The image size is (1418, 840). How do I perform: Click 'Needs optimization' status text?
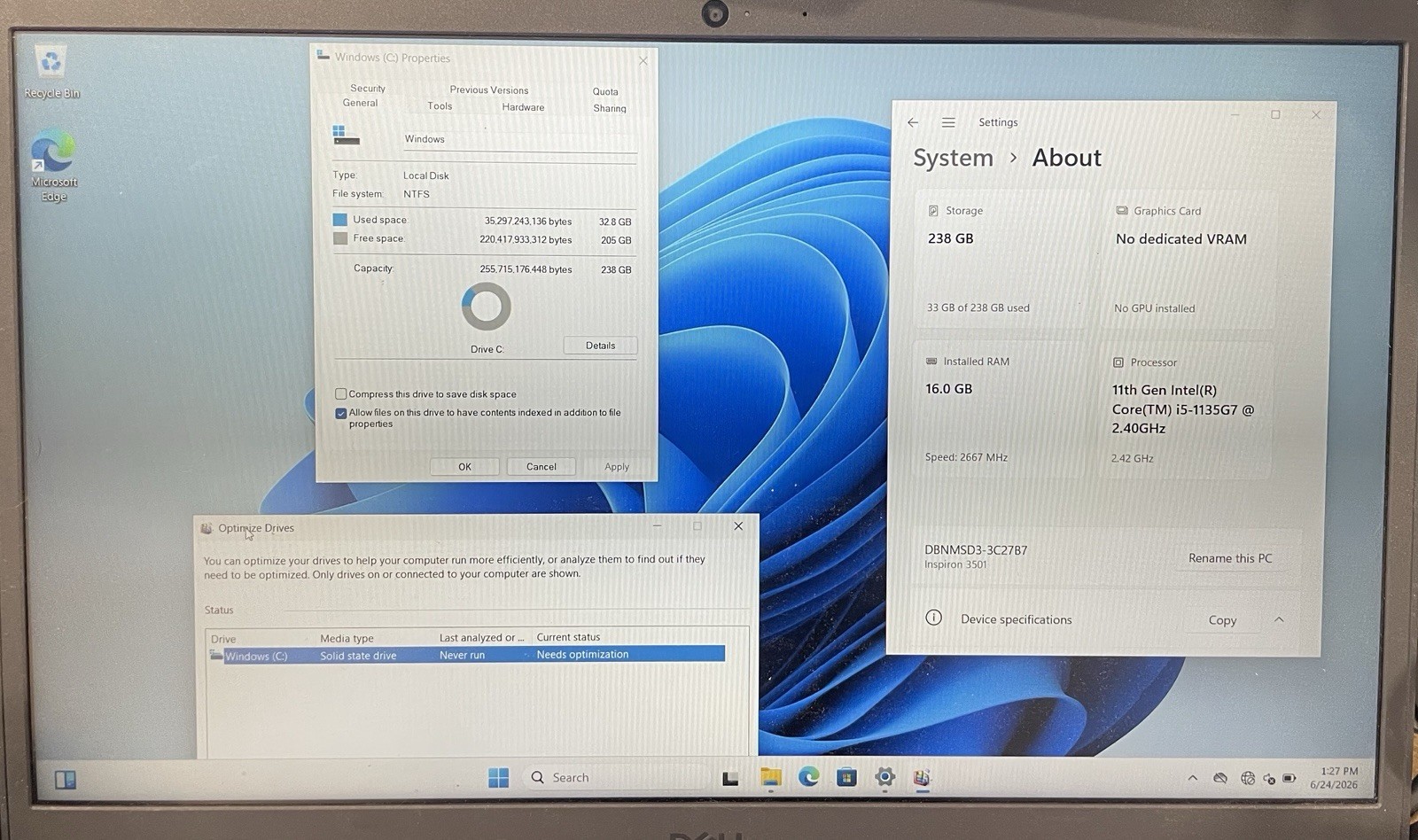[582, 655]
